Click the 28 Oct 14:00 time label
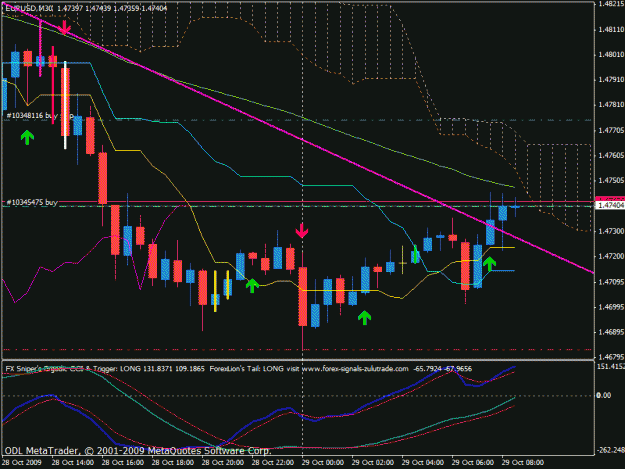The width and height of the screenshot is (625, 469). point(73,463)
